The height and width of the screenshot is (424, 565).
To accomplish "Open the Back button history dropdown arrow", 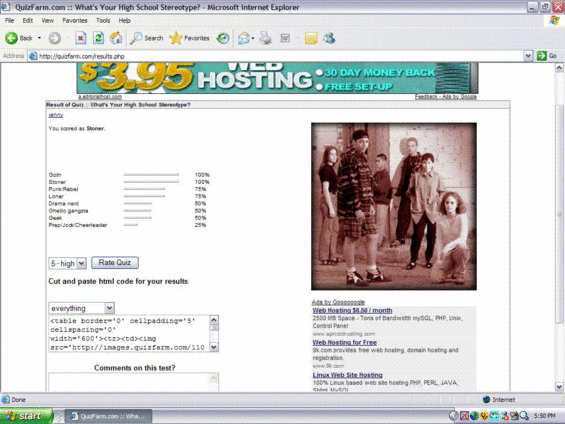I will pos(39,38).
